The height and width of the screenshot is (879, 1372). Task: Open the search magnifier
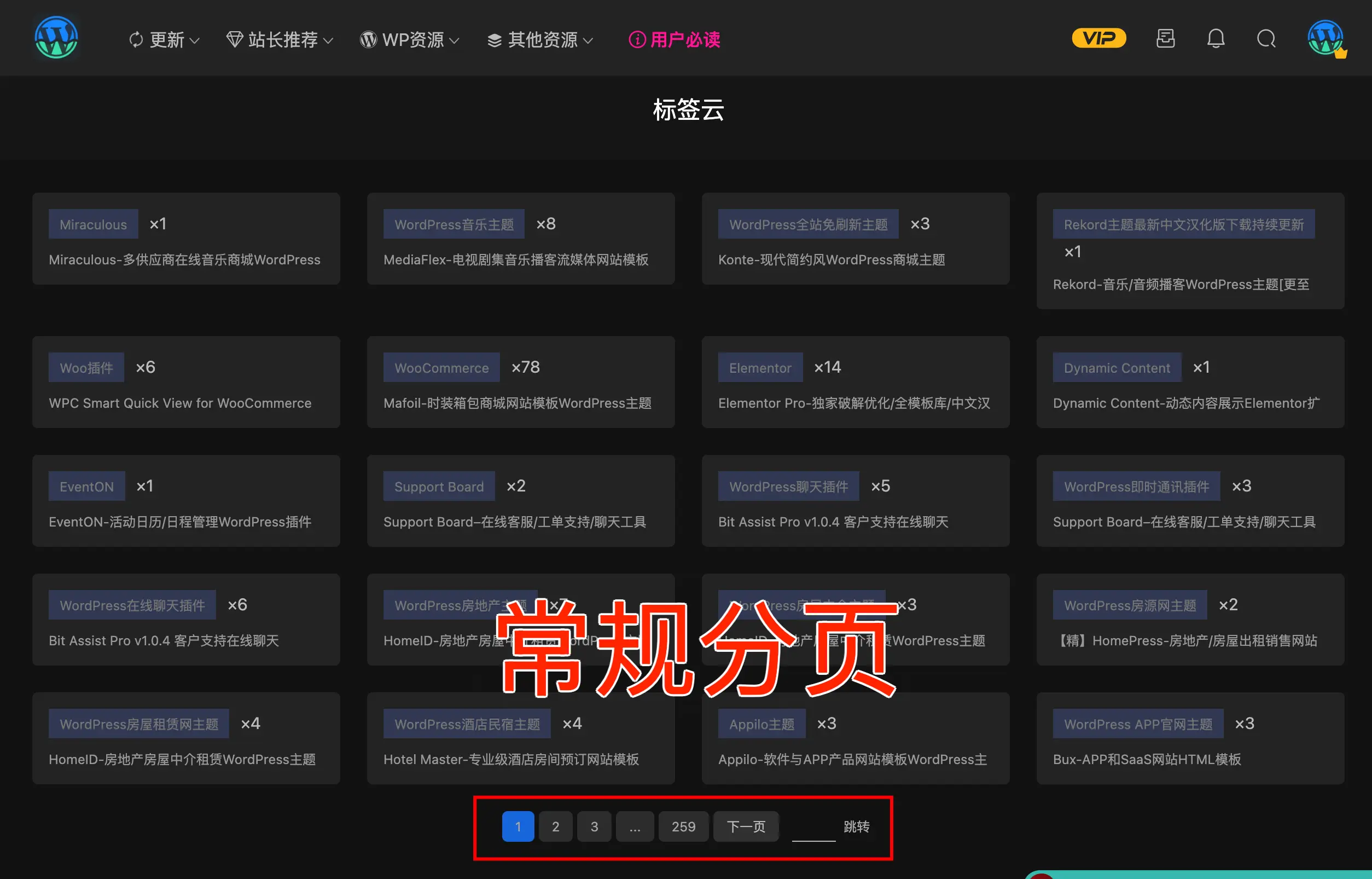1266,39
